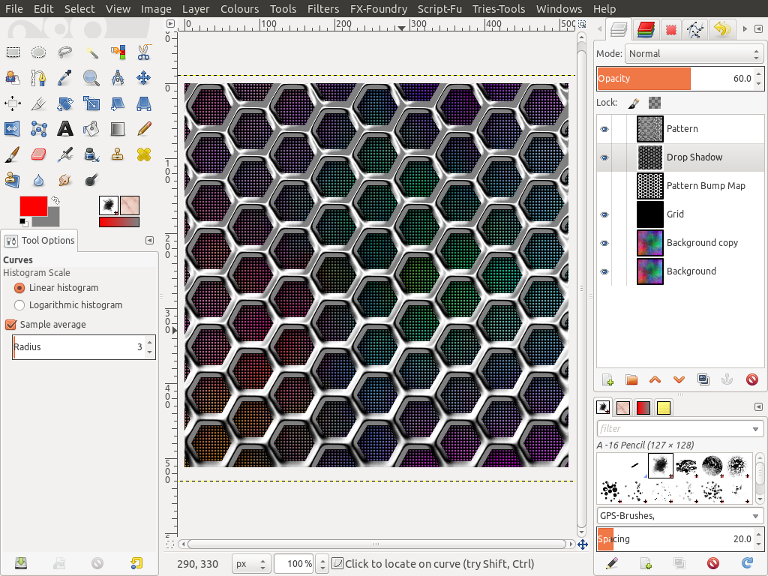
Task: Refresh brushes list button
Action: (747, 563)
